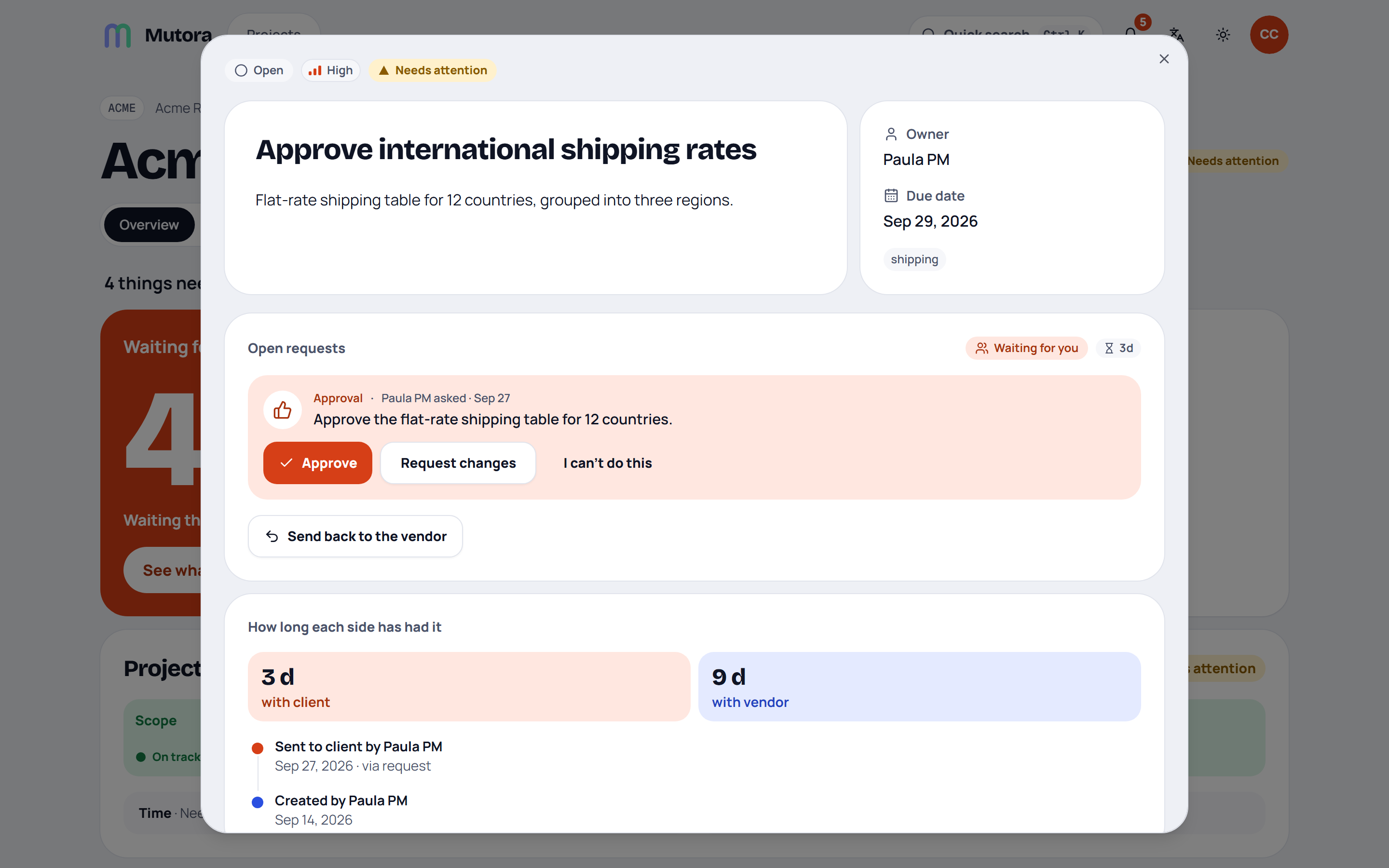Screen dimensions: 1389x868
Task: Click the red Sent to client timeline dot
Action: 258,748
